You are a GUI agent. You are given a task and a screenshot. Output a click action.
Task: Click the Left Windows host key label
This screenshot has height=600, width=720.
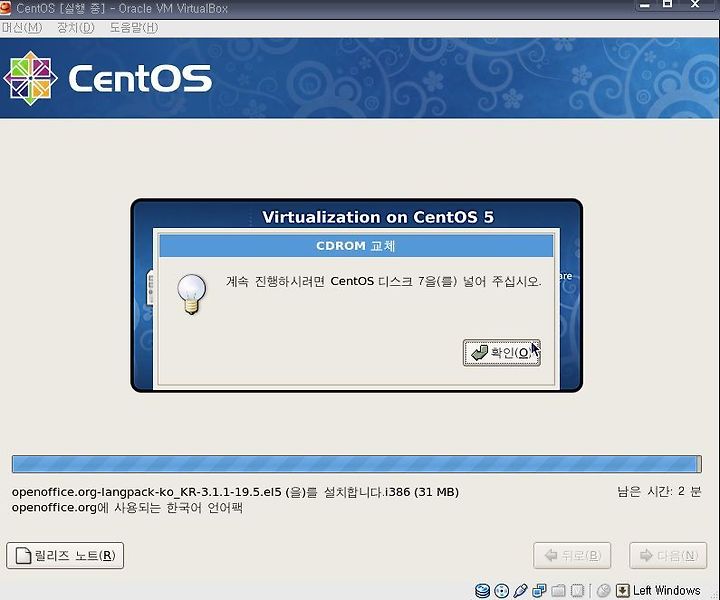tap(666, 590)
